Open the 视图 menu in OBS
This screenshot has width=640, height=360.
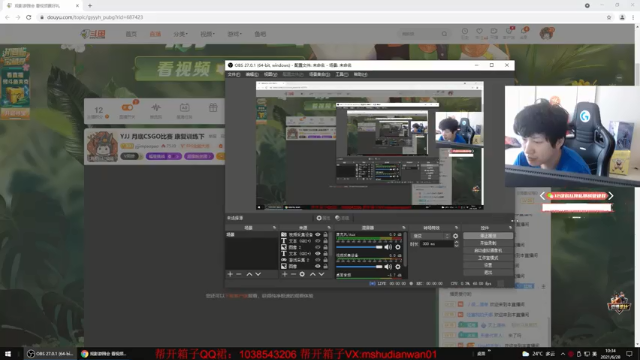coord(270,74)
